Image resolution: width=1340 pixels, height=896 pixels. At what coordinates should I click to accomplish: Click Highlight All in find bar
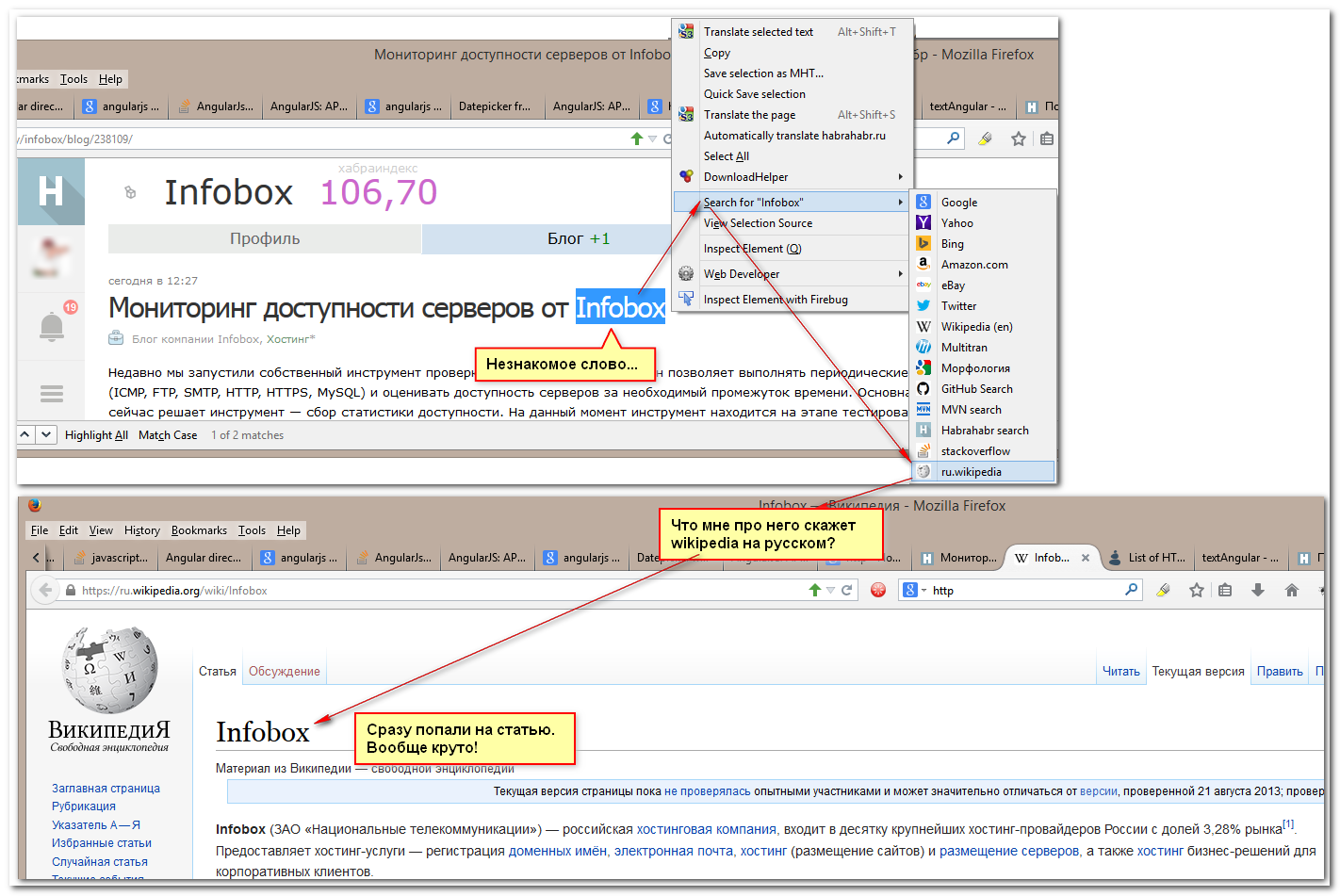point(96,435)
